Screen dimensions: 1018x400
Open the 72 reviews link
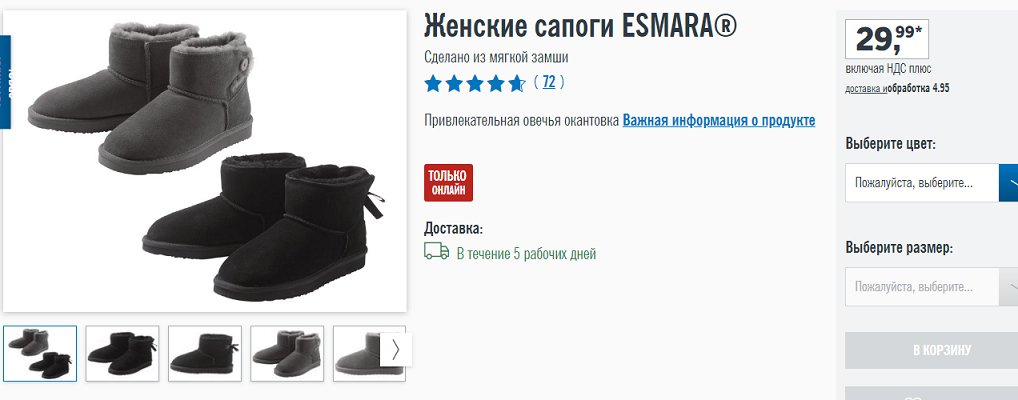pos(549,82)
